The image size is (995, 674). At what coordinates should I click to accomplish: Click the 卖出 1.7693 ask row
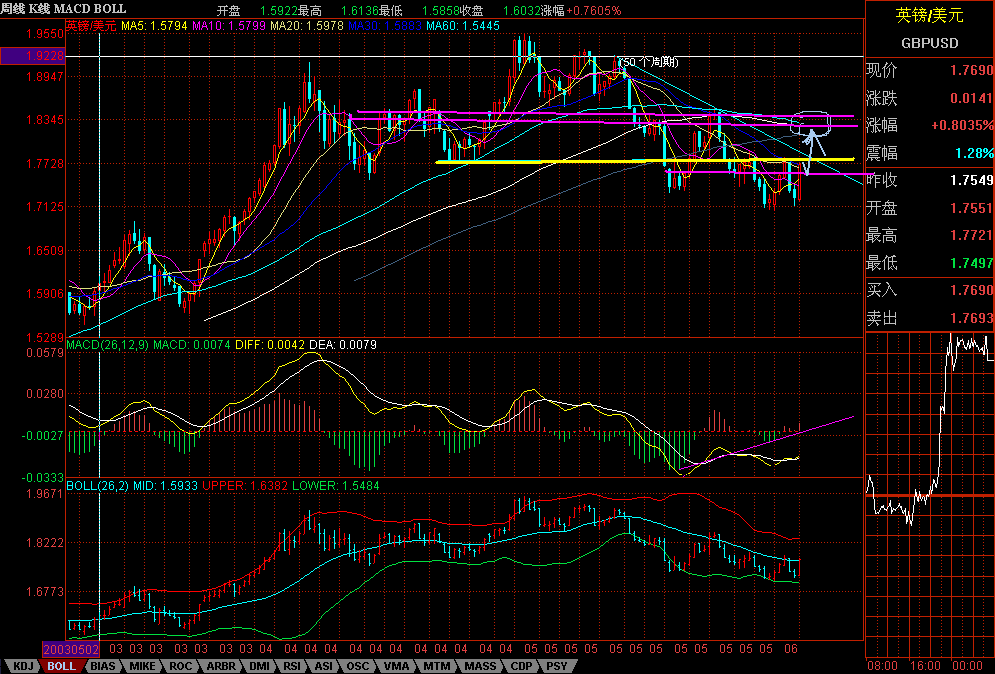click(x=930, y=318)
